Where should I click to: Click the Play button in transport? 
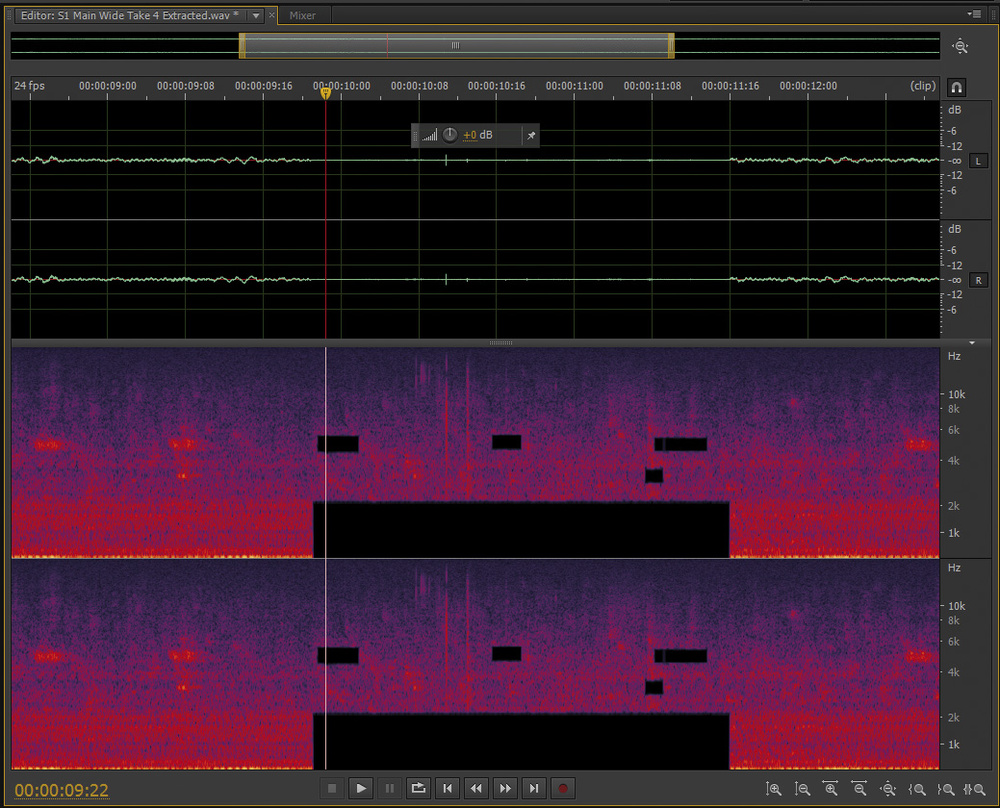click(361, 789)
